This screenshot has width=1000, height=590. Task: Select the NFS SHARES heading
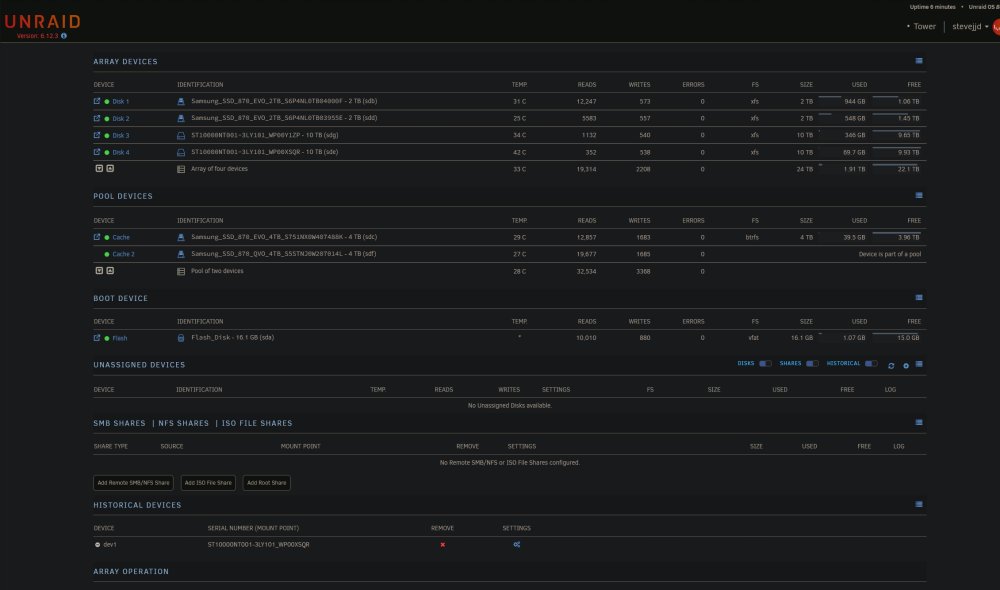184,423
